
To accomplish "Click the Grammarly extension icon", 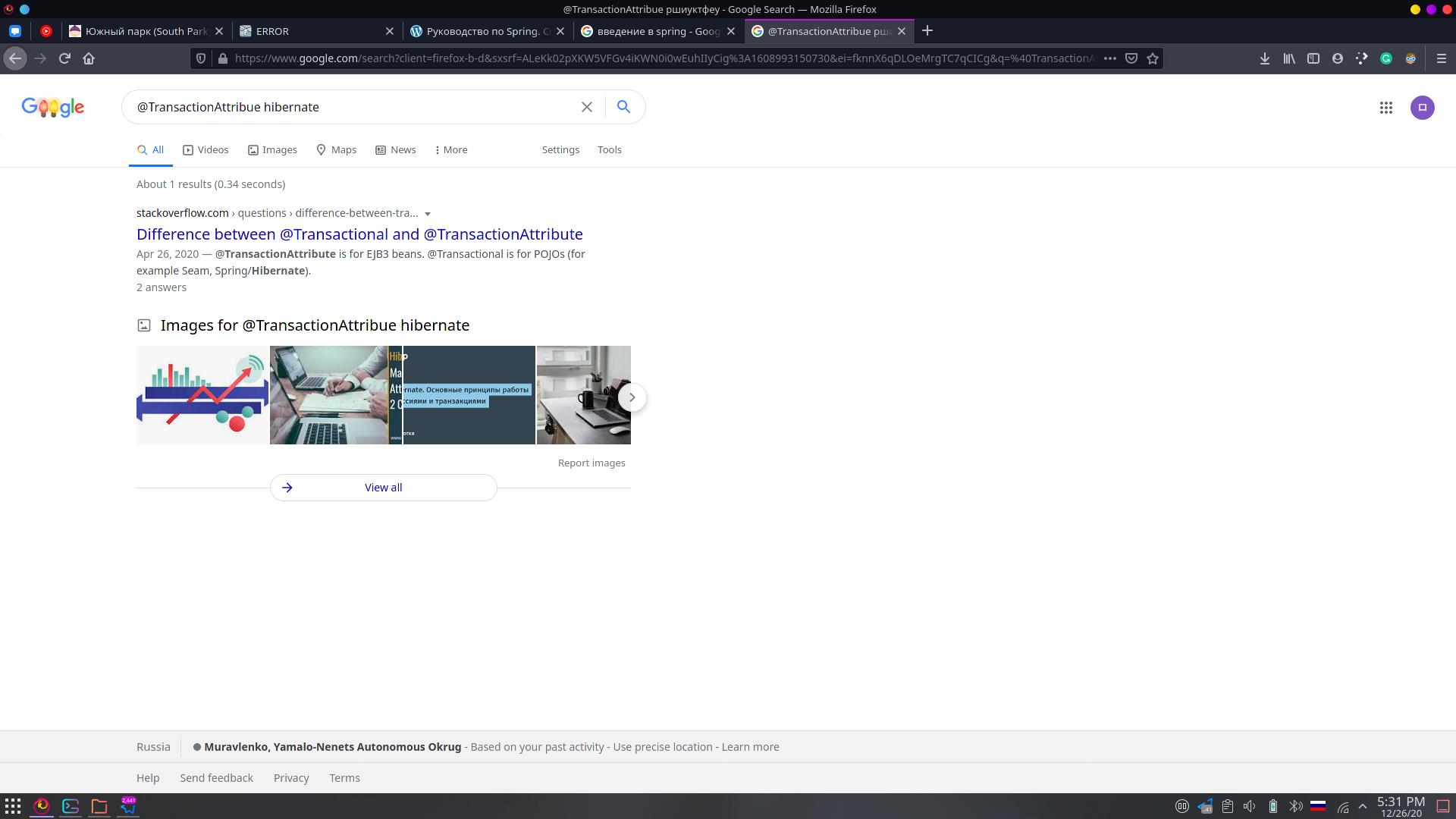I will (x=1386, y=58).
